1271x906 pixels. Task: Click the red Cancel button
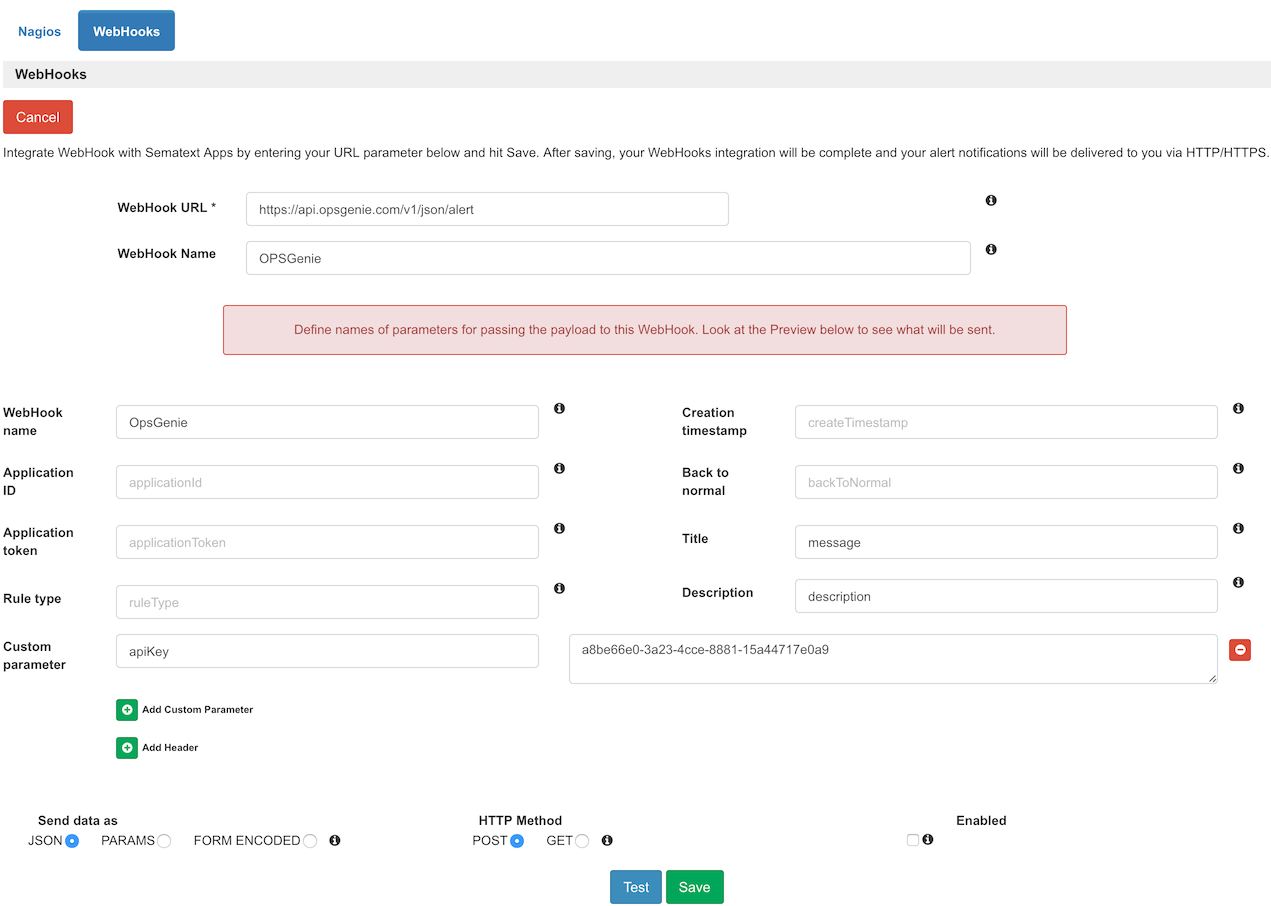coord(38,117)
